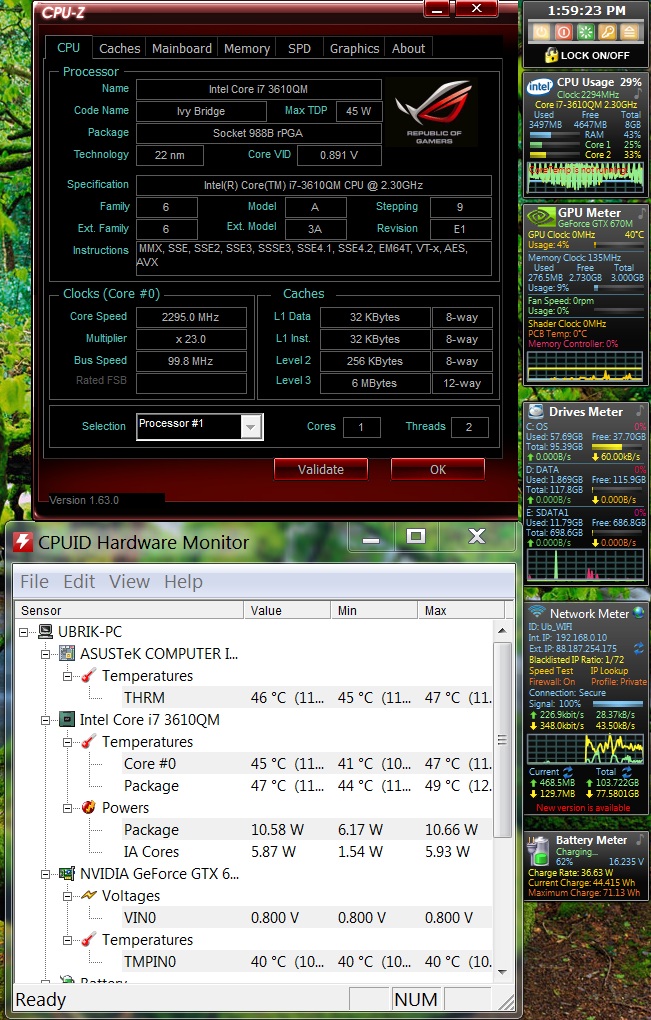Click the music note icon in the Drives Meter
This screenshot has height=1020, width=651.
pyautogui.click(x=641, y=410)
